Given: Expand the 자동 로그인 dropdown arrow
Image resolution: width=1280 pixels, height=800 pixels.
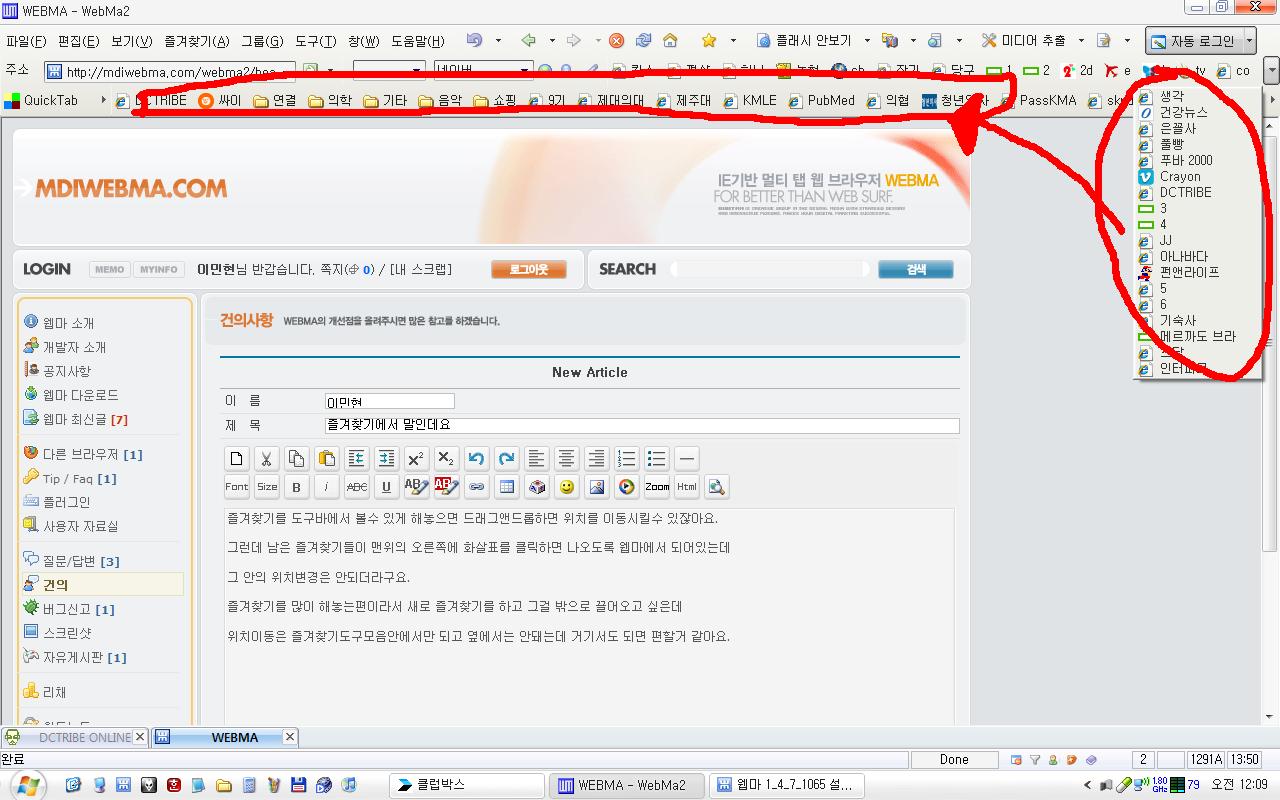Looking at the screenshot, I should click(x=1249, y=41).
